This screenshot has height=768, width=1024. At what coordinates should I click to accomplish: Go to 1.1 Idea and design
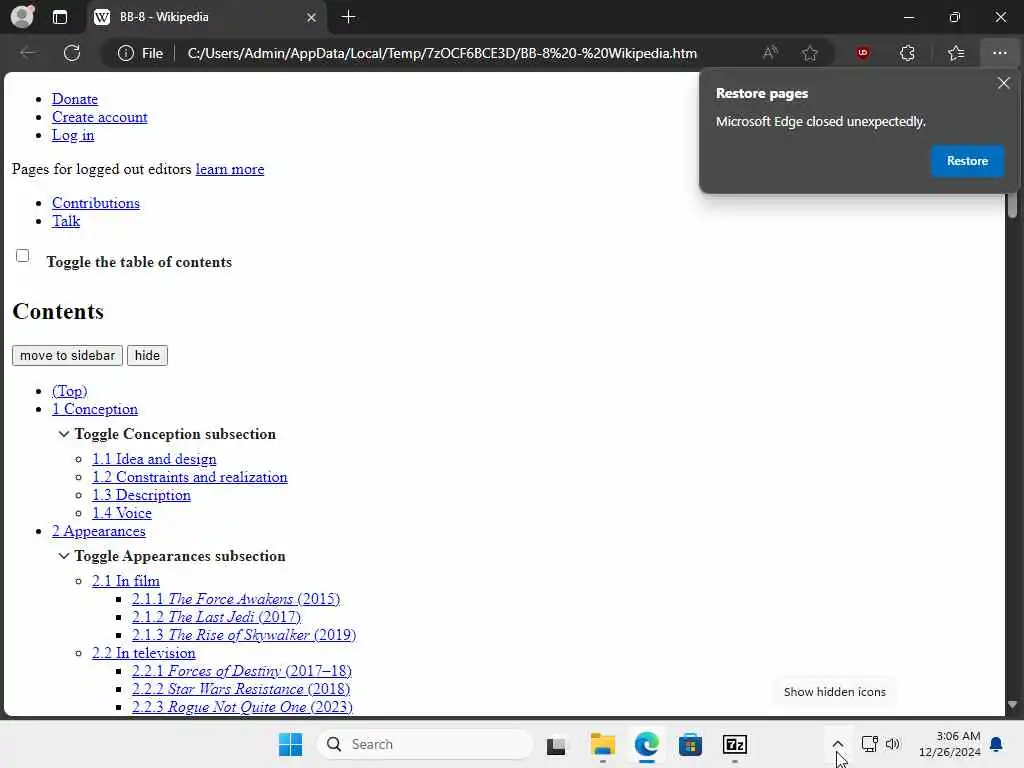(x=154, y=459)
